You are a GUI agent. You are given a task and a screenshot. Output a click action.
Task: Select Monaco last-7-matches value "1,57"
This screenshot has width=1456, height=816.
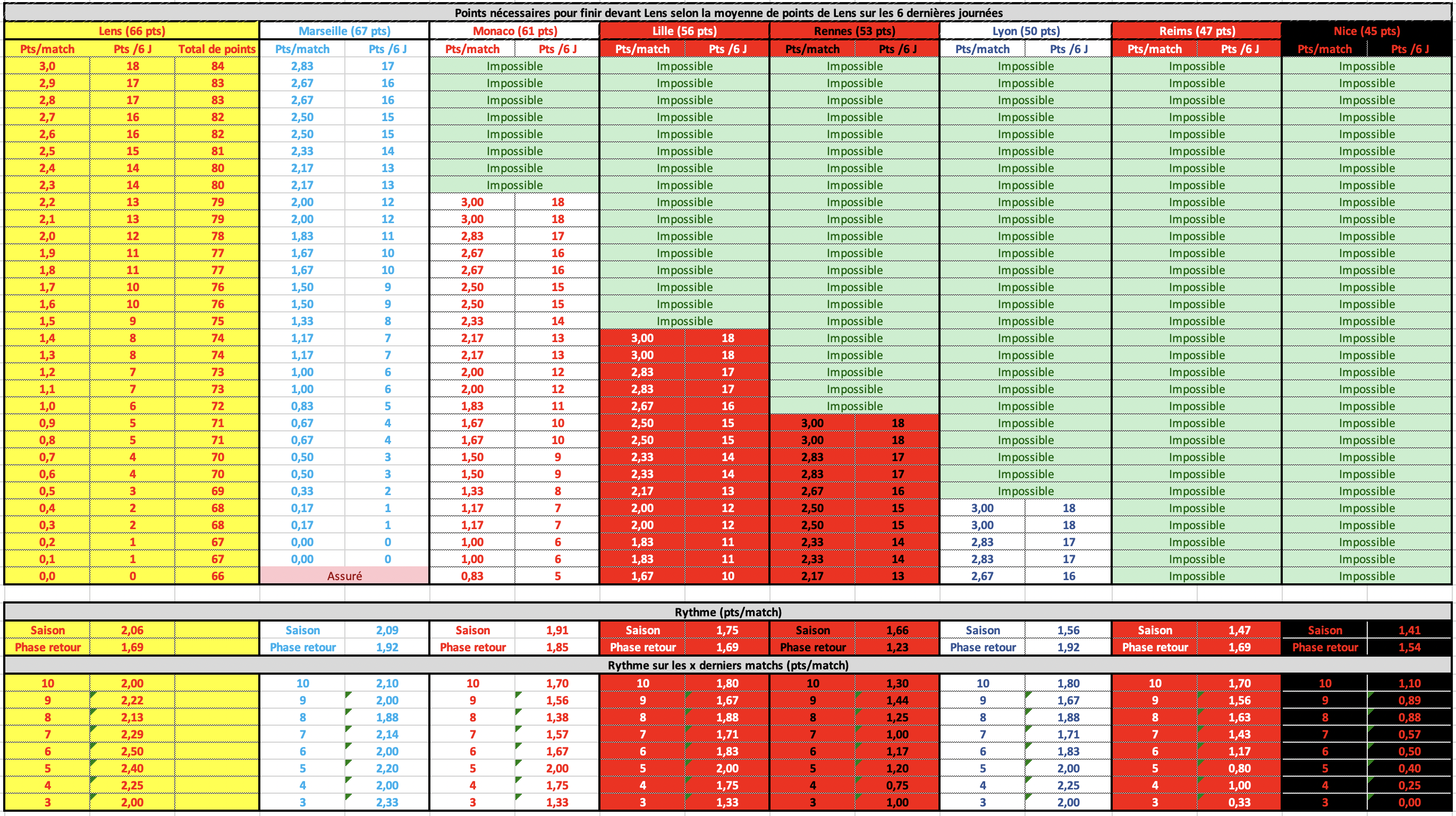point(557,734)
